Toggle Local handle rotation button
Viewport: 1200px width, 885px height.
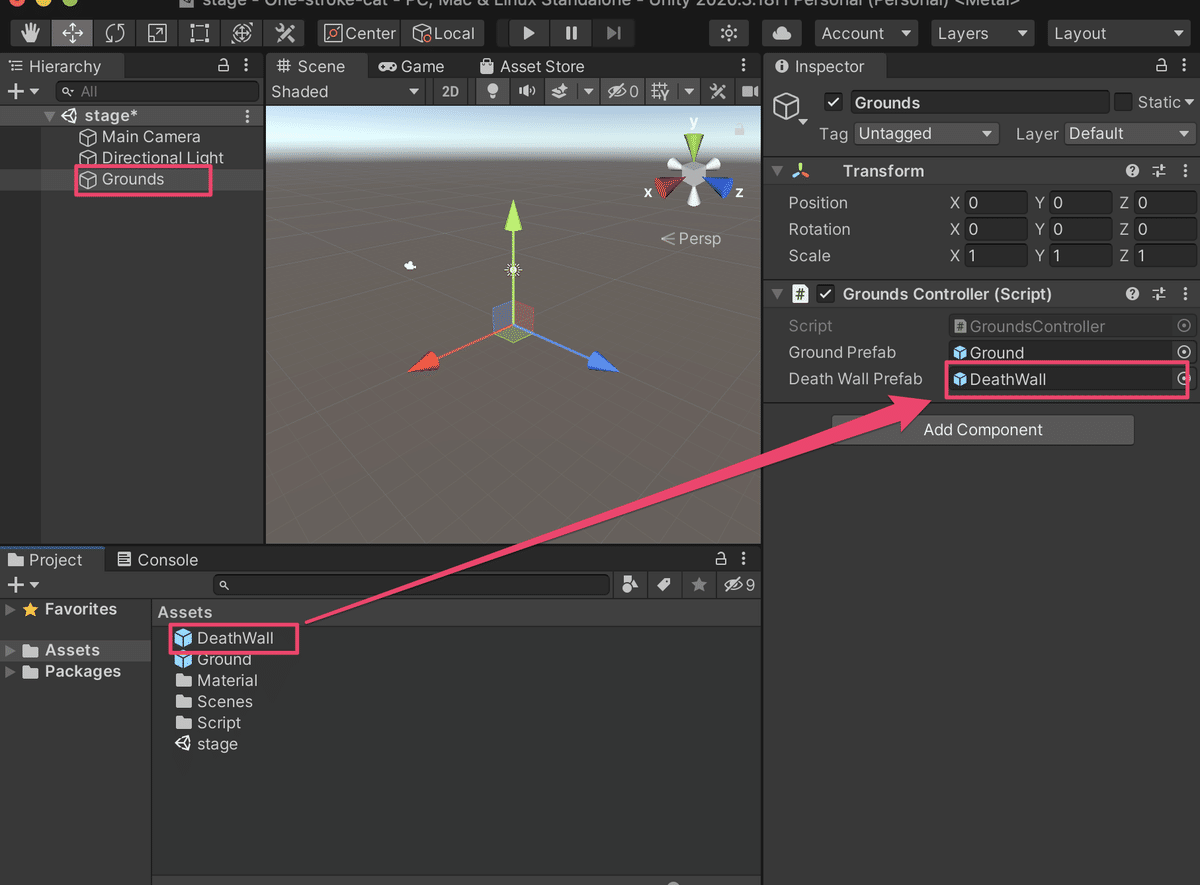point(444,33)
